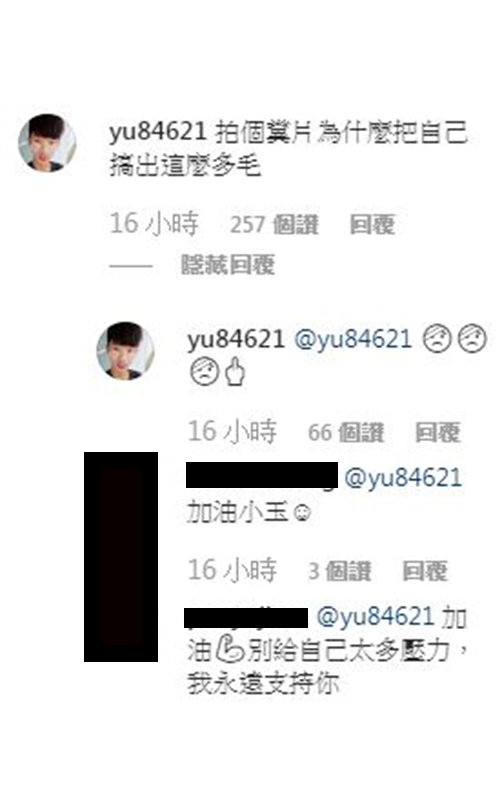The height and width of the screenshot is (800, 500).
Task: Click the timestamp 16 小時 beside 66 個讚
Action: coord(233,432)
